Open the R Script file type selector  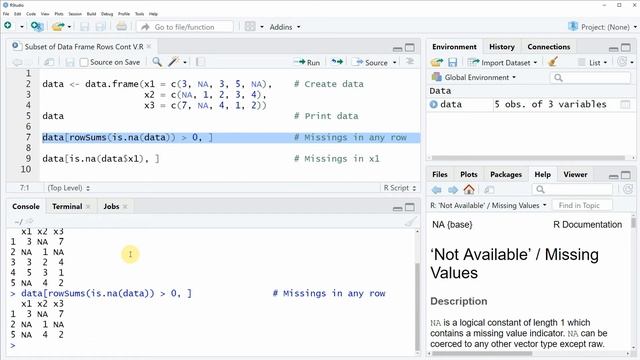(x=399, y=188)
